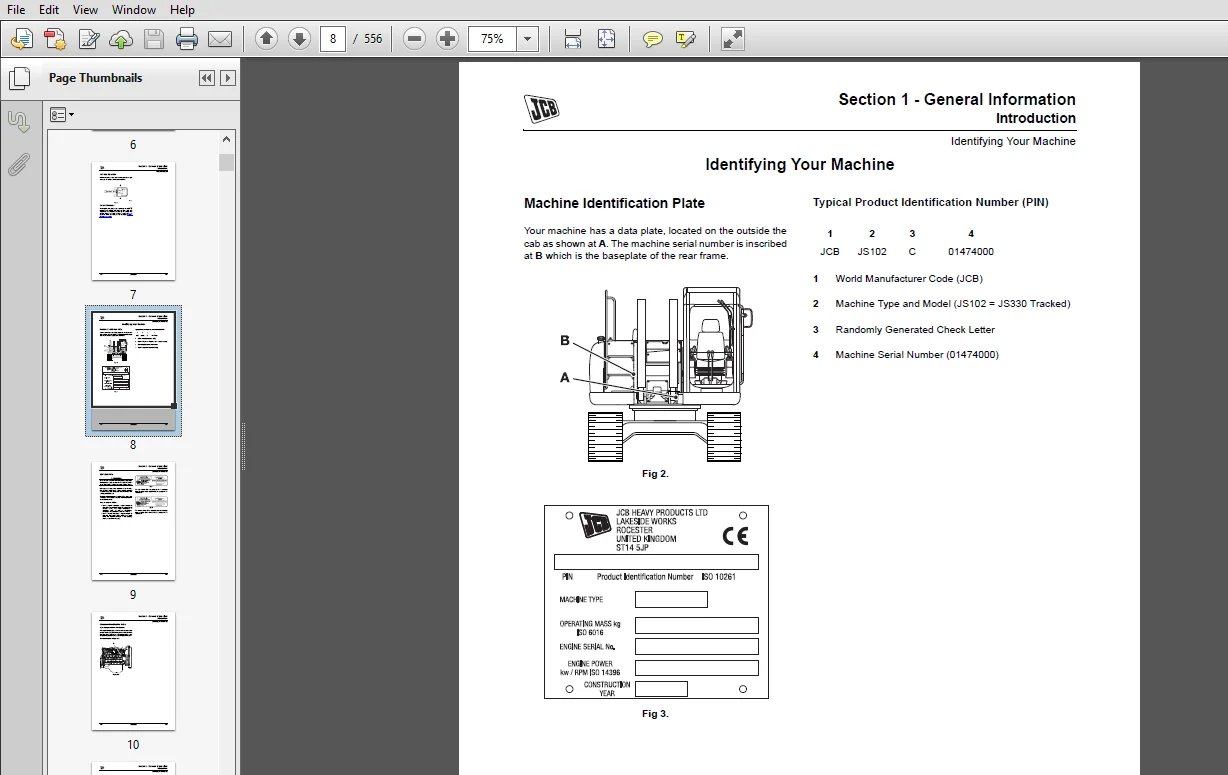The image size is (1228, 775).
Task: Click 'Machine Serial Number (01474000)' line
Action: click(917, 354)
